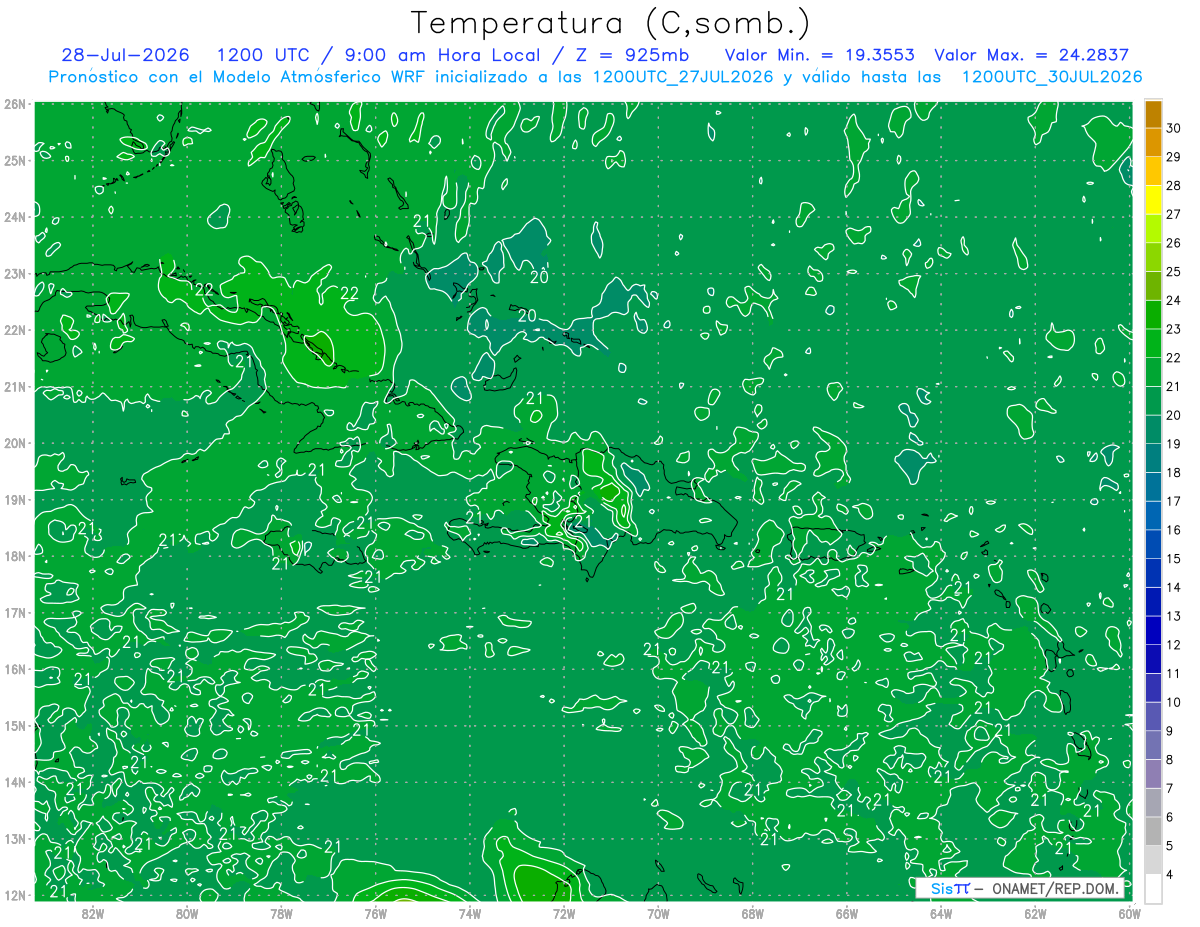
Task: Click the color scale label "25"
Action: (1173, 272)
